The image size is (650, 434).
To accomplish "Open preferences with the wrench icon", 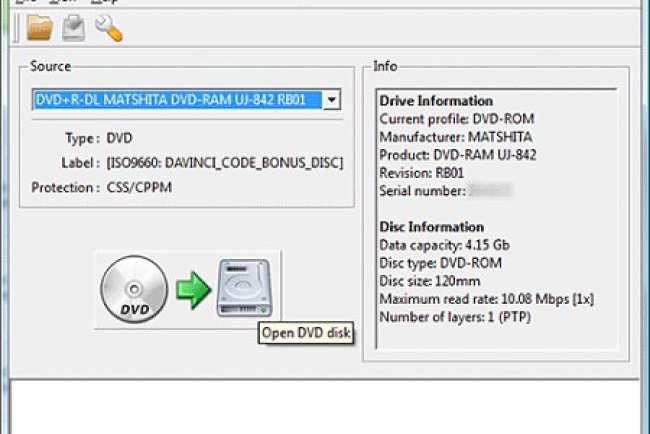I will pos(108,29).
